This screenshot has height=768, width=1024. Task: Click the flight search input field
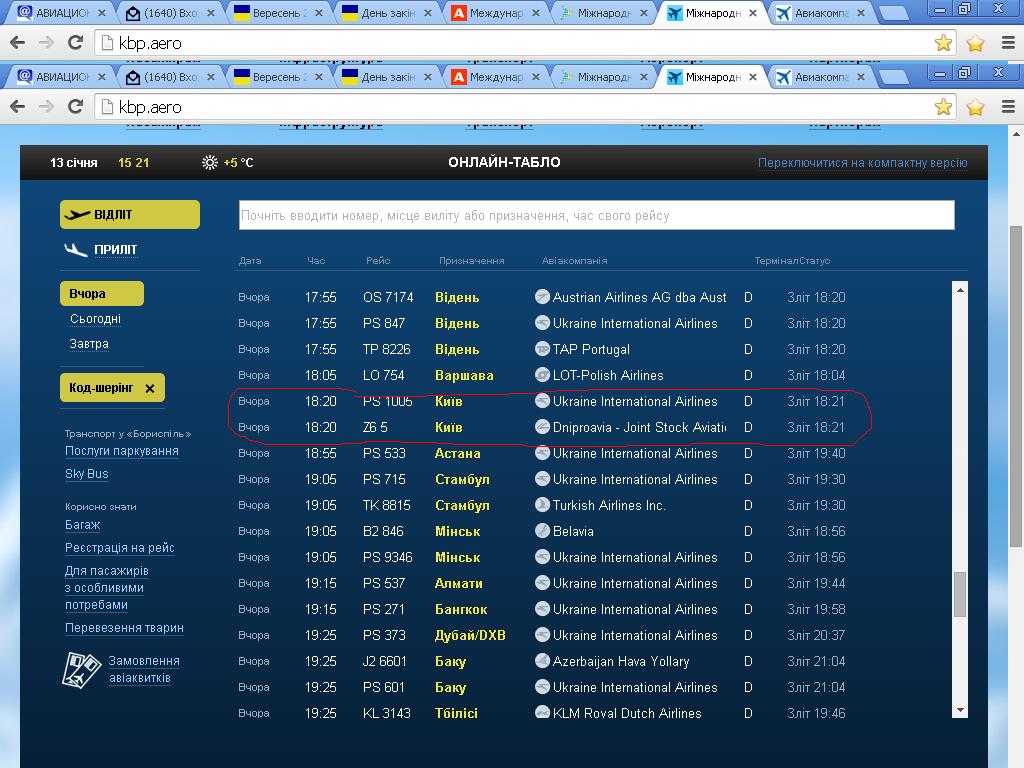(x=596, y=215)
